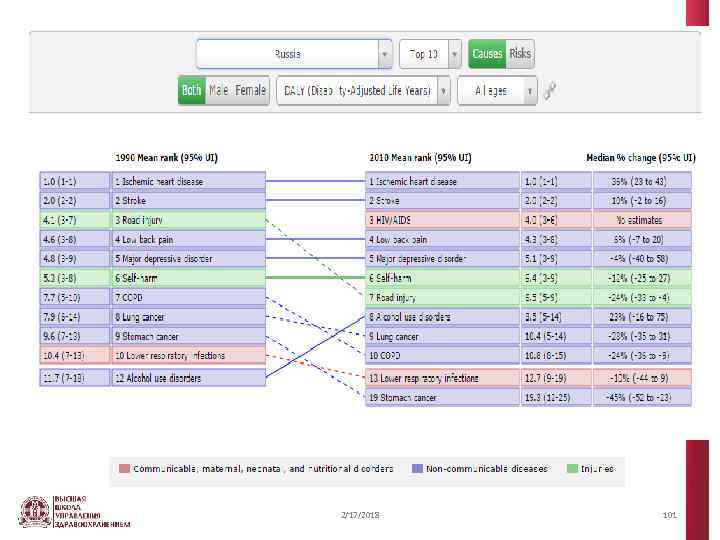The width and height of the screenshot is (720, 540).
Task: Click 2010 row '5 Major depressive disorder'
Action: click(x=443, y=259)
